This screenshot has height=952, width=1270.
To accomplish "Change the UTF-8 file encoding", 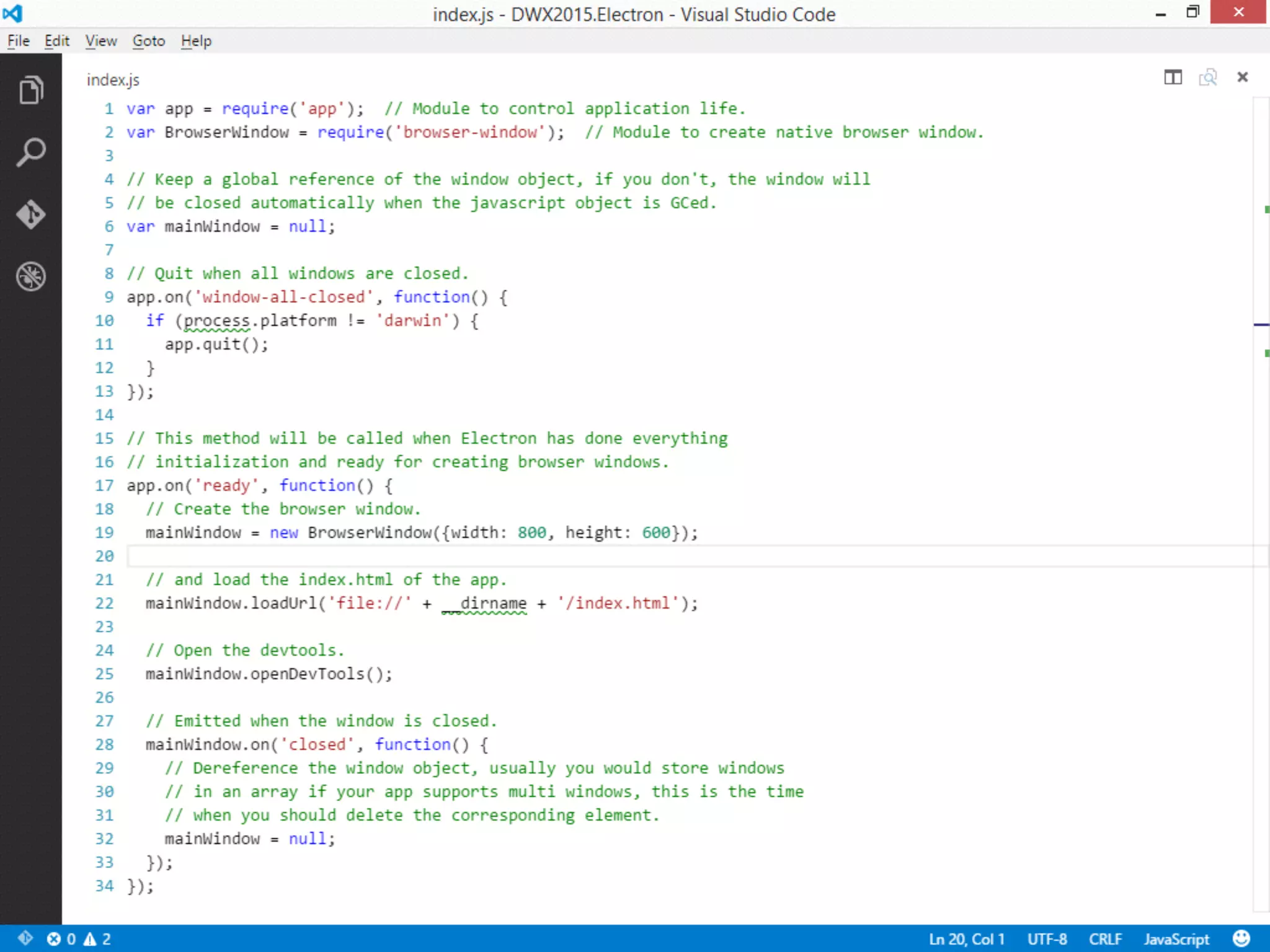I will [1047, 938].
